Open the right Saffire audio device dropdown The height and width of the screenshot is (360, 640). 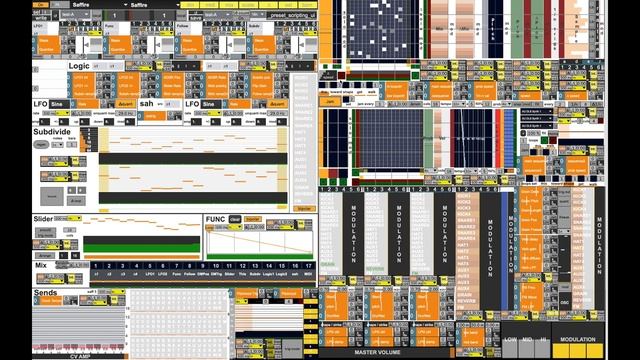[155, 5]
